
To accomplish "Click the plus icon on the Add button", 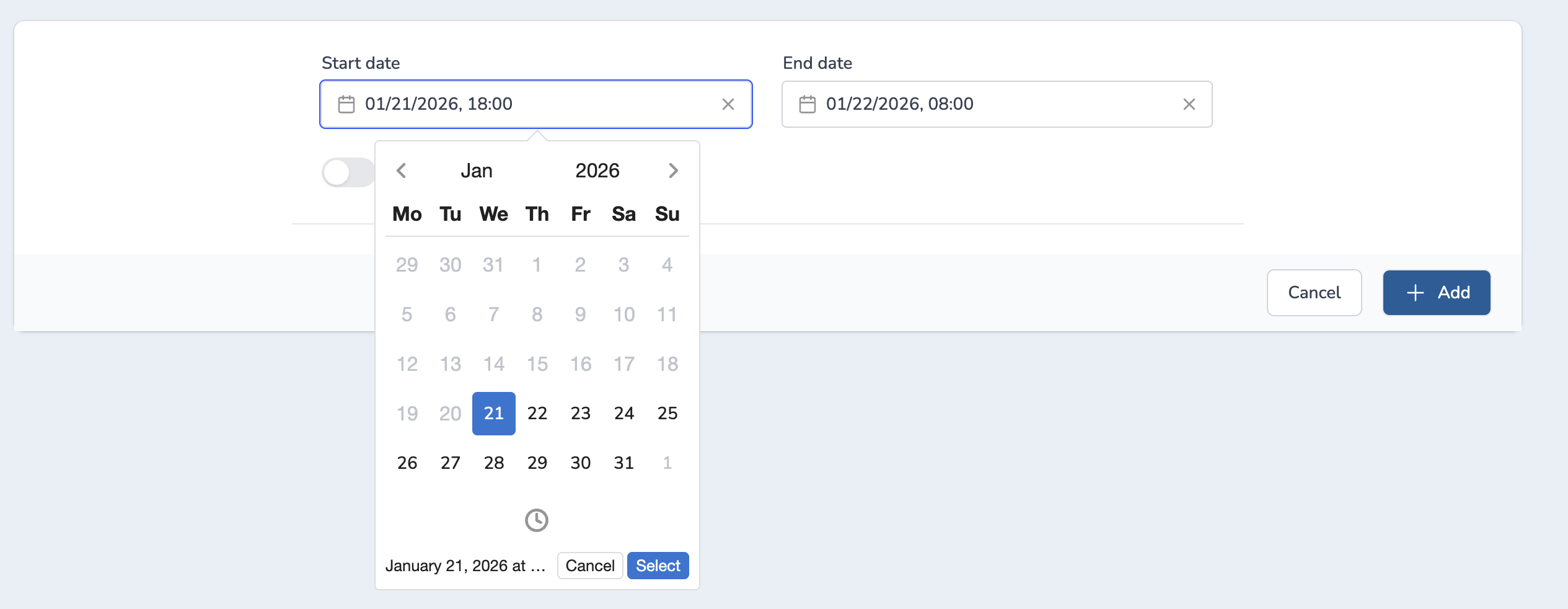I will coord(1416,293).
